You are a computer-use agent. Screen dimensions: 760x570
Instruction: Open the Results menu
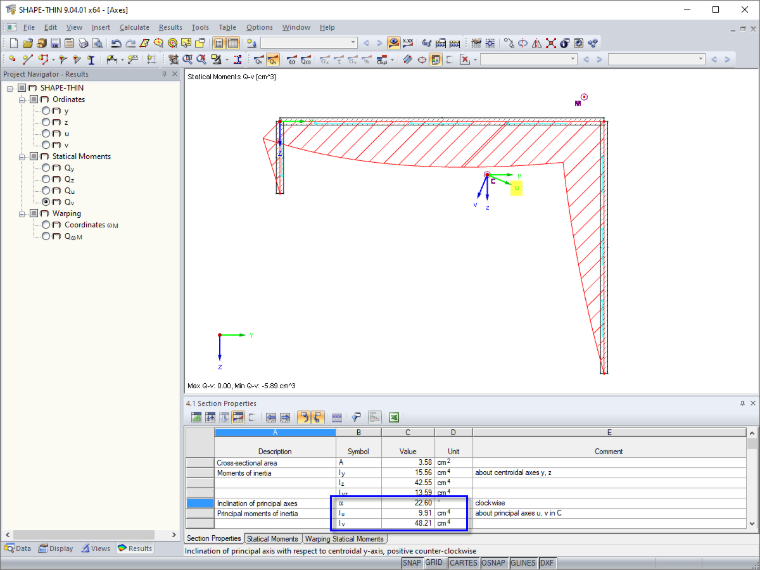click(x=170, y=28)
